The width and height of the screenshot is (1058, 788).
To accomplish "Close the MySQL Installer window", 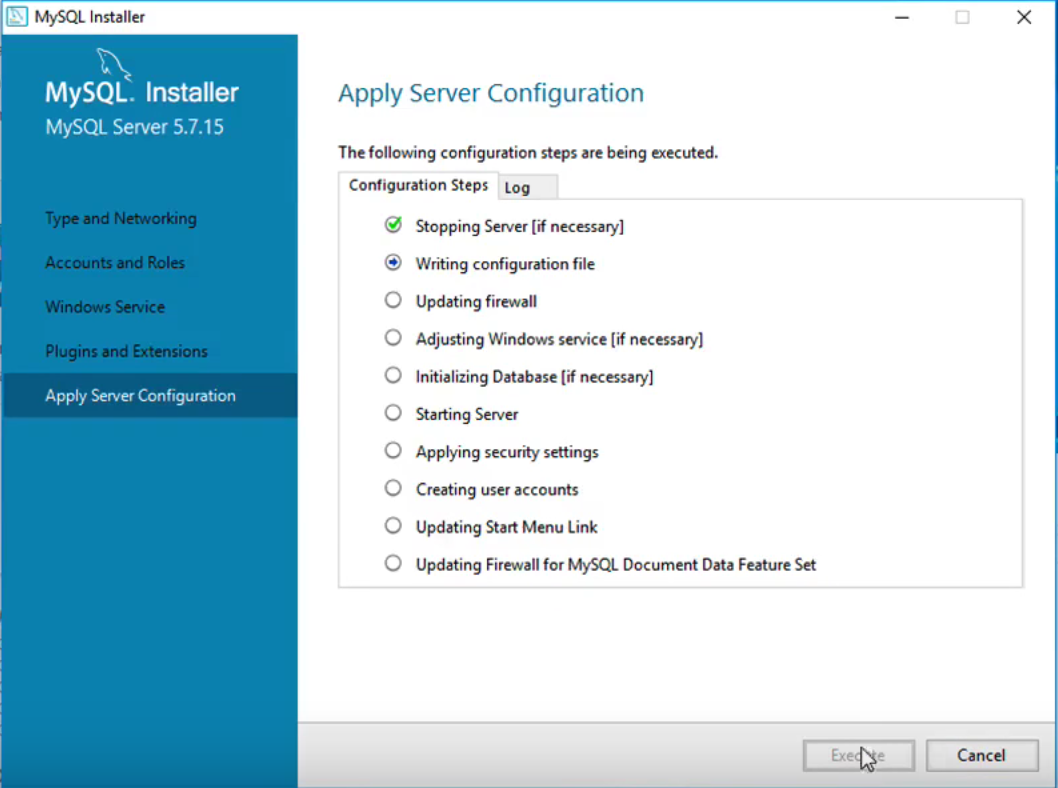I will point(1024,17).
